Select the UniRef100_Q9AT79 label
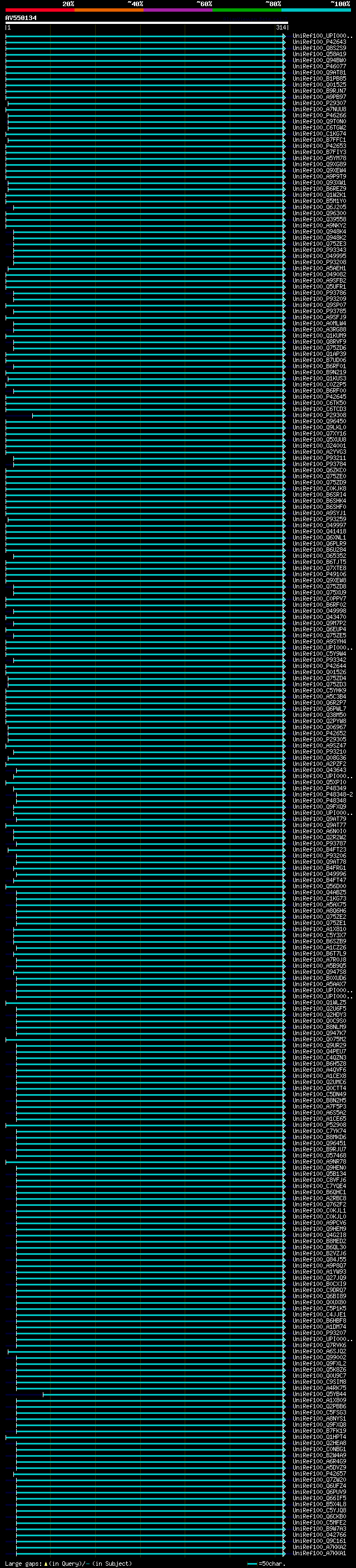 tap(319, 819)
